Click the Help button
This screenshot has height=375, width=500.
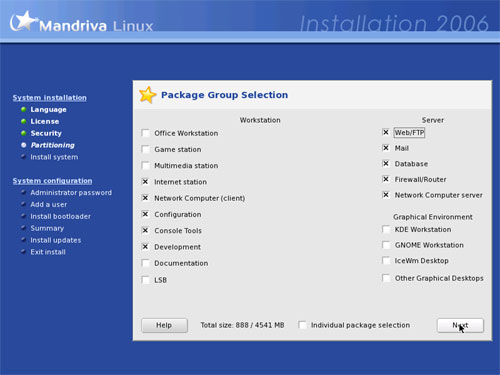pos(164,325)
